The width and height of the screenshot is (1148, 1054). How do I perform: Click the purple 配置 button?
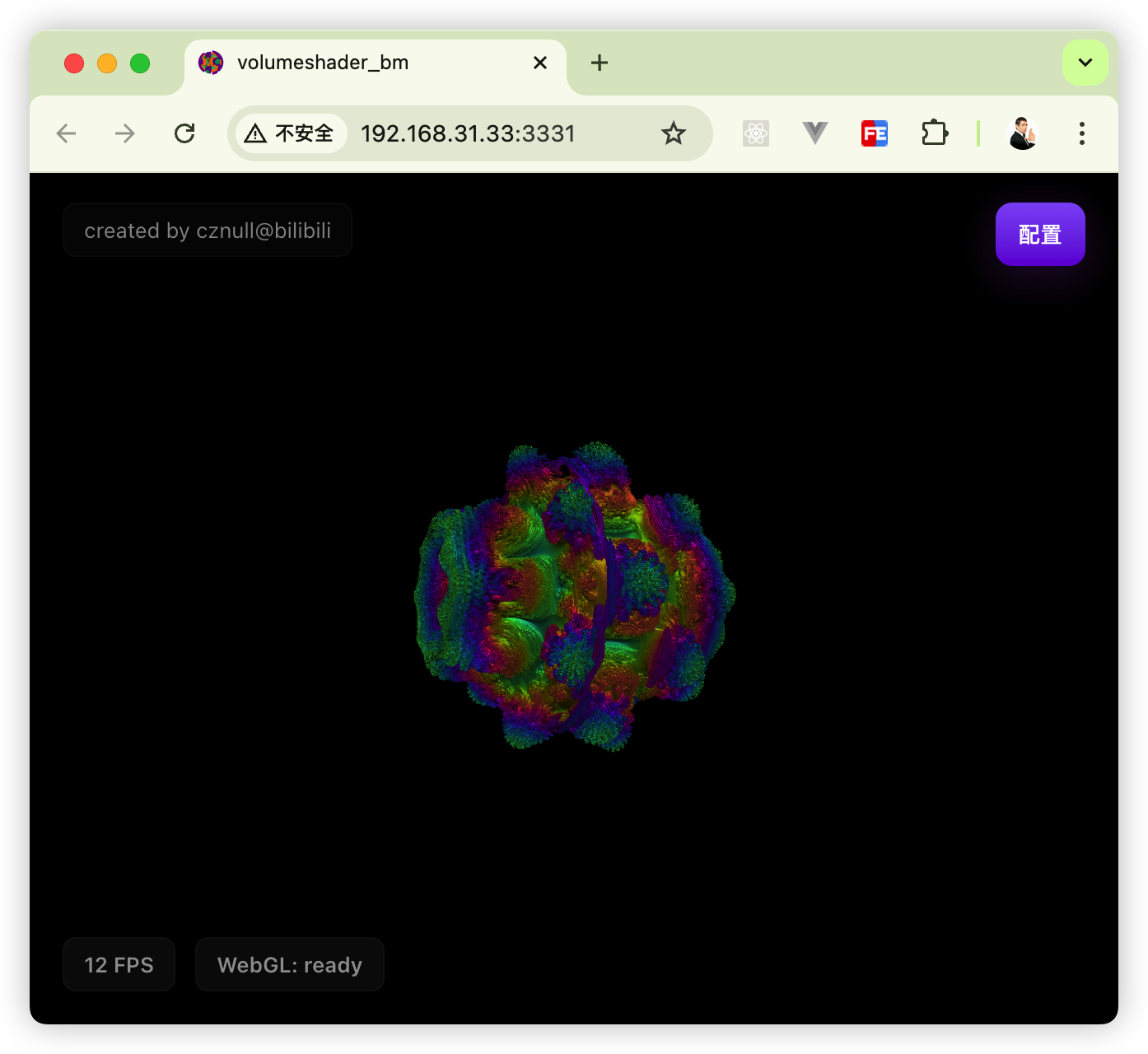(1039, 235)
